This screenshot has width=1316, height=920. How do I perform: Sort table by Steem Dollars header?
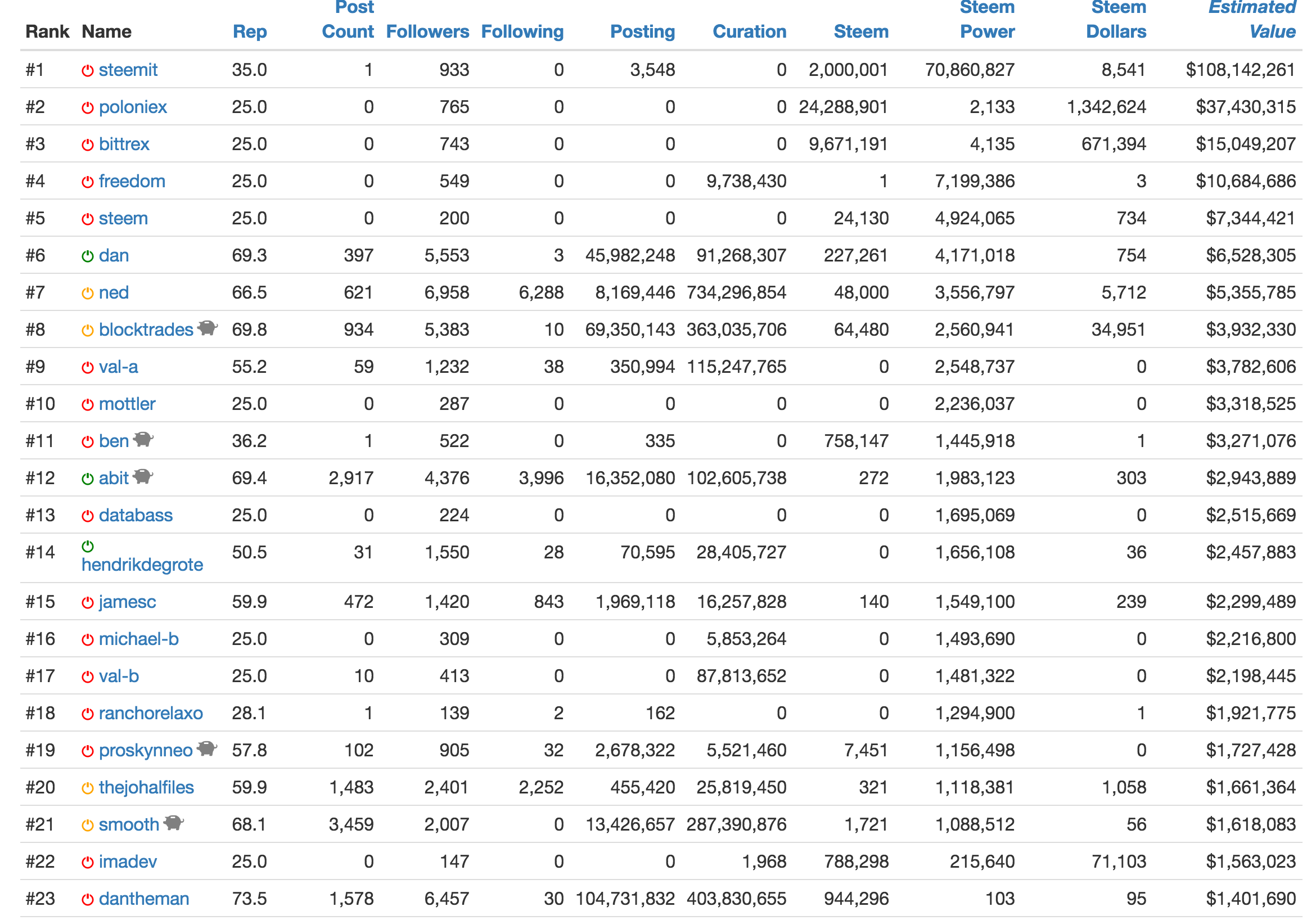[1116, 20]
